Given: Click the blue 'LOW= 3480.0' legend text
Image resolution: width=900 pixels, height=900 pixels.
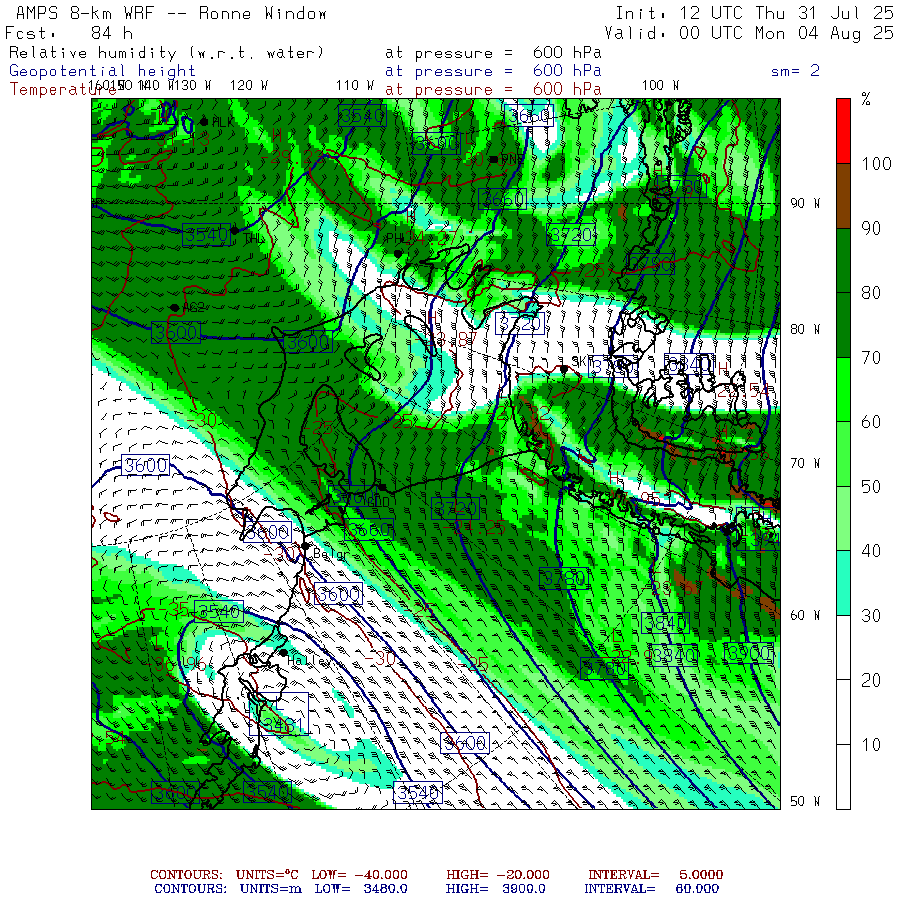Looking at the screenshot, I should pos(360,889).
